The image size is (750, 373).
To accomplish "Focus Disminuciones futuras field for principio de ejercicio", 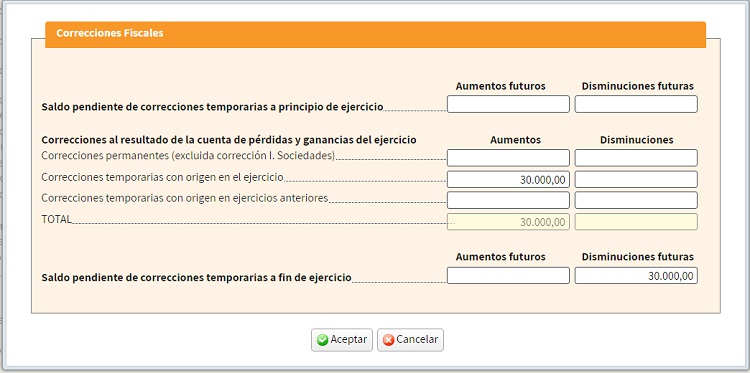I will [636, 104].
